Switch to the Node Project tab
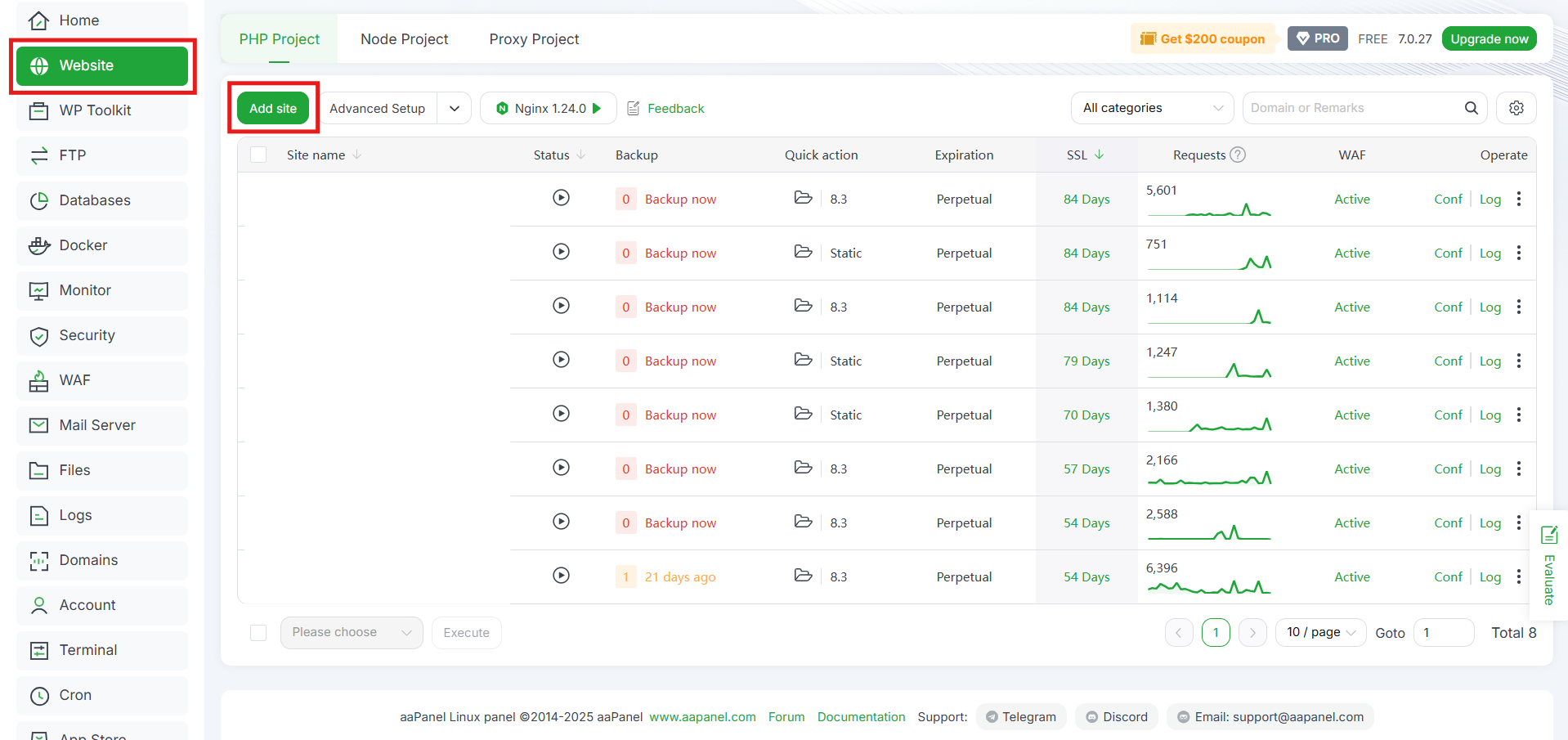This screenshot has width=1568, height=740. [404, 39]
